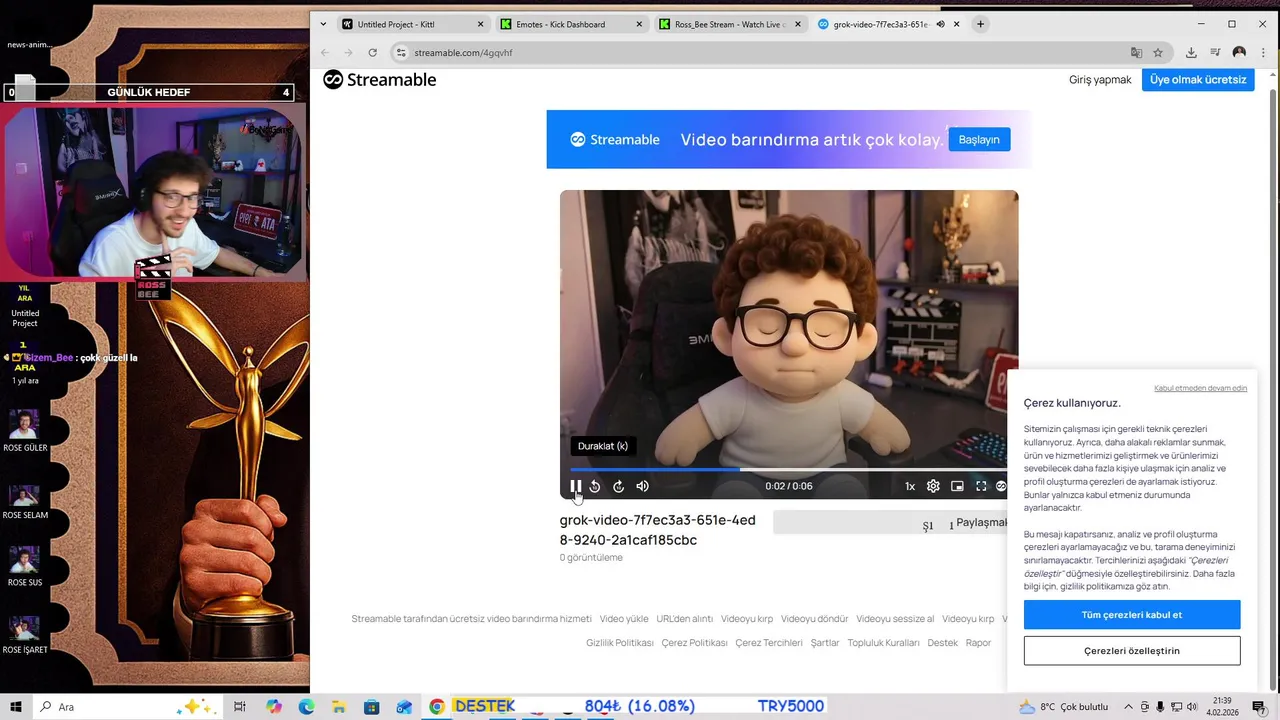Open the notification center icon

pos(1259,707)
